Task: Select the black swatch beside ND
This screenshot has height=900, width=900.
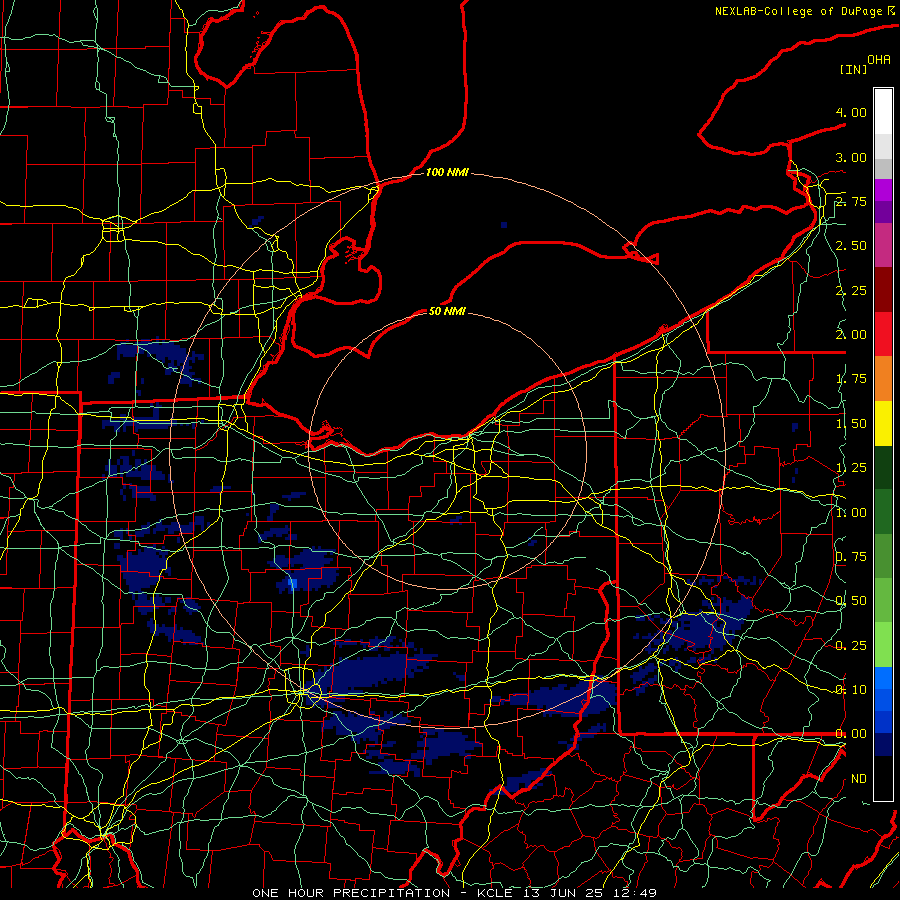Action: tap(883, 778)
